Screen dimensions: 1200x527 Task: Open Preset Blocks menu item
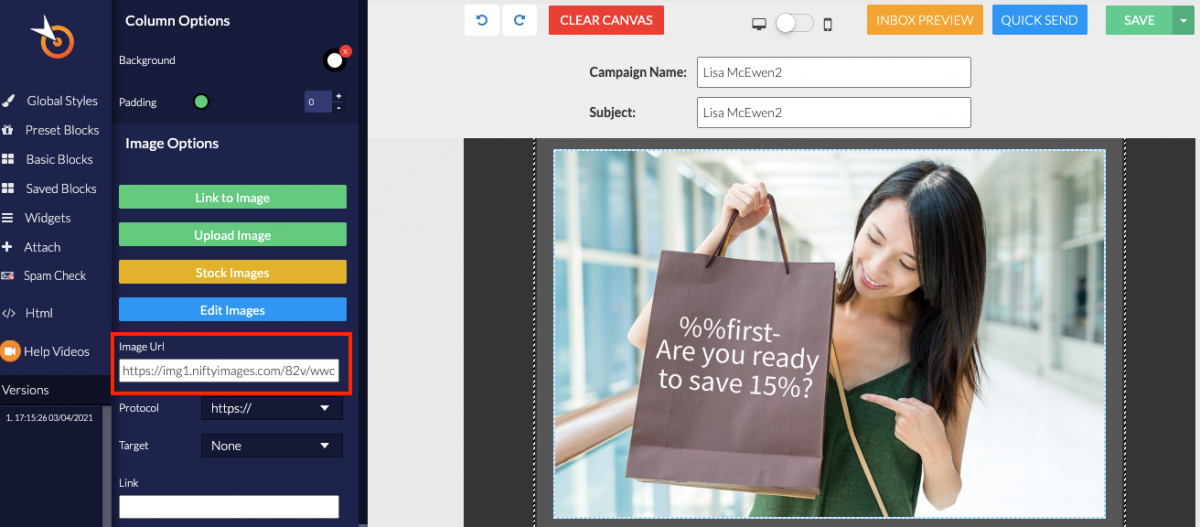point(62,130)
